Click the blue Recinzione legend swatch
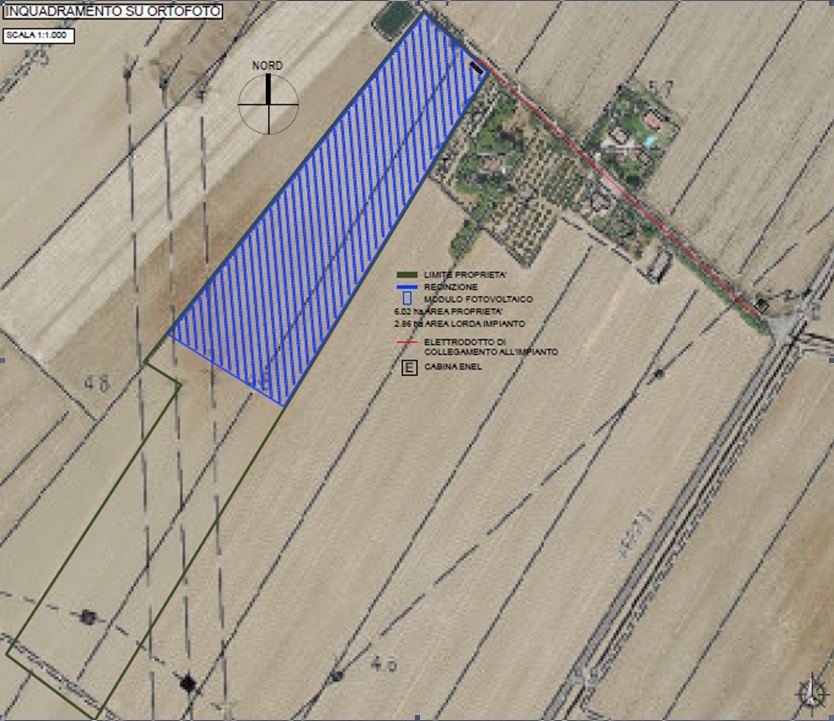Viewport: 834px width, 721px height. pyautogui.click(x=407, y=285)
